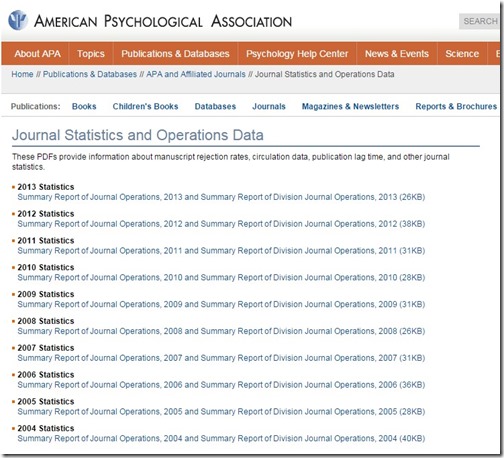The image size is (504, 458).
Task: Open the News & Events menu
Action: coord(397,54)
